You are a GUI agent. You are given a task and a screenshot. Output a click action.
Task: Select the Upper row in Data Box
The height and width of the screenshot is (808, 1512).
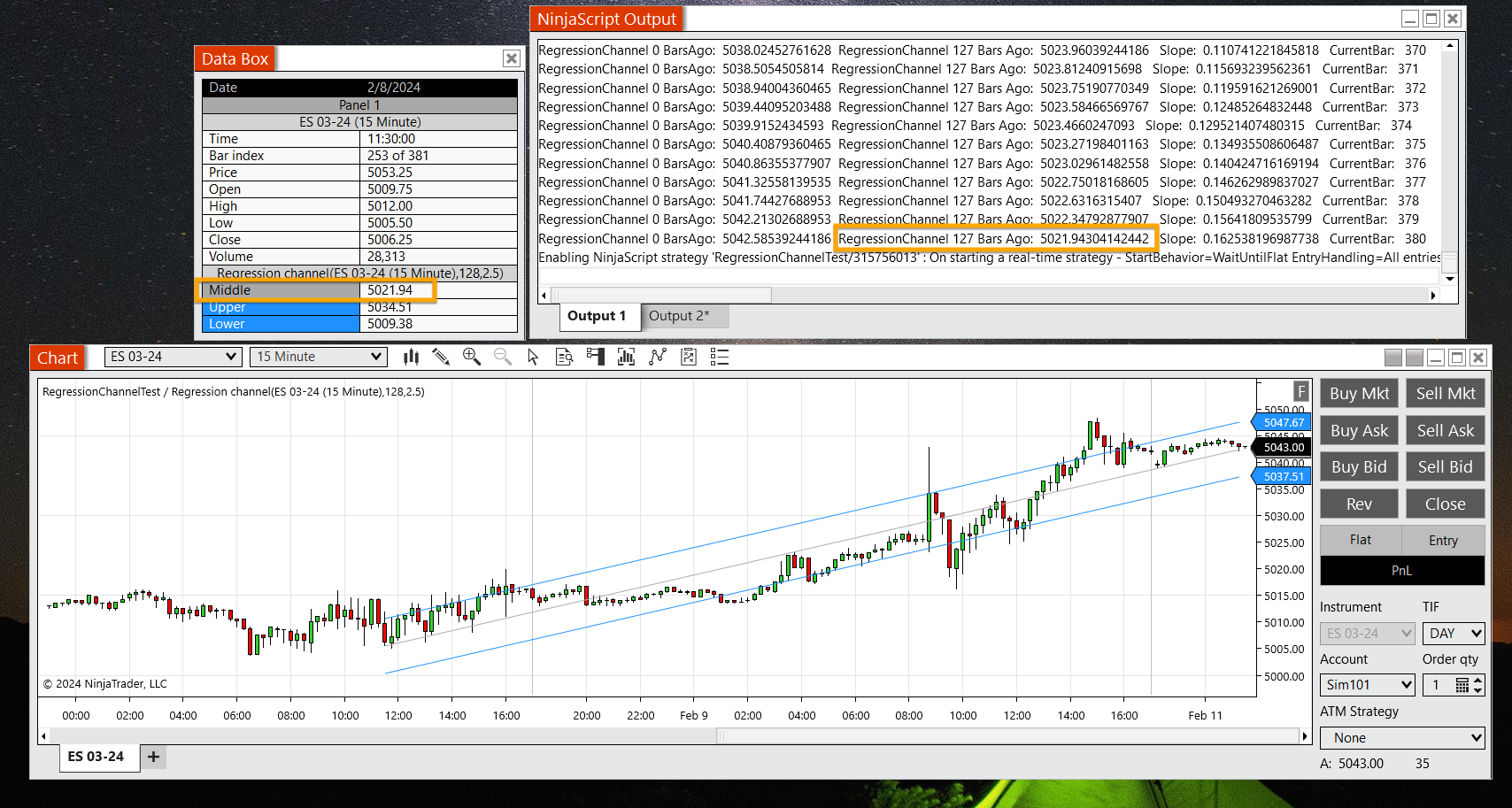[x=359, y=307]
